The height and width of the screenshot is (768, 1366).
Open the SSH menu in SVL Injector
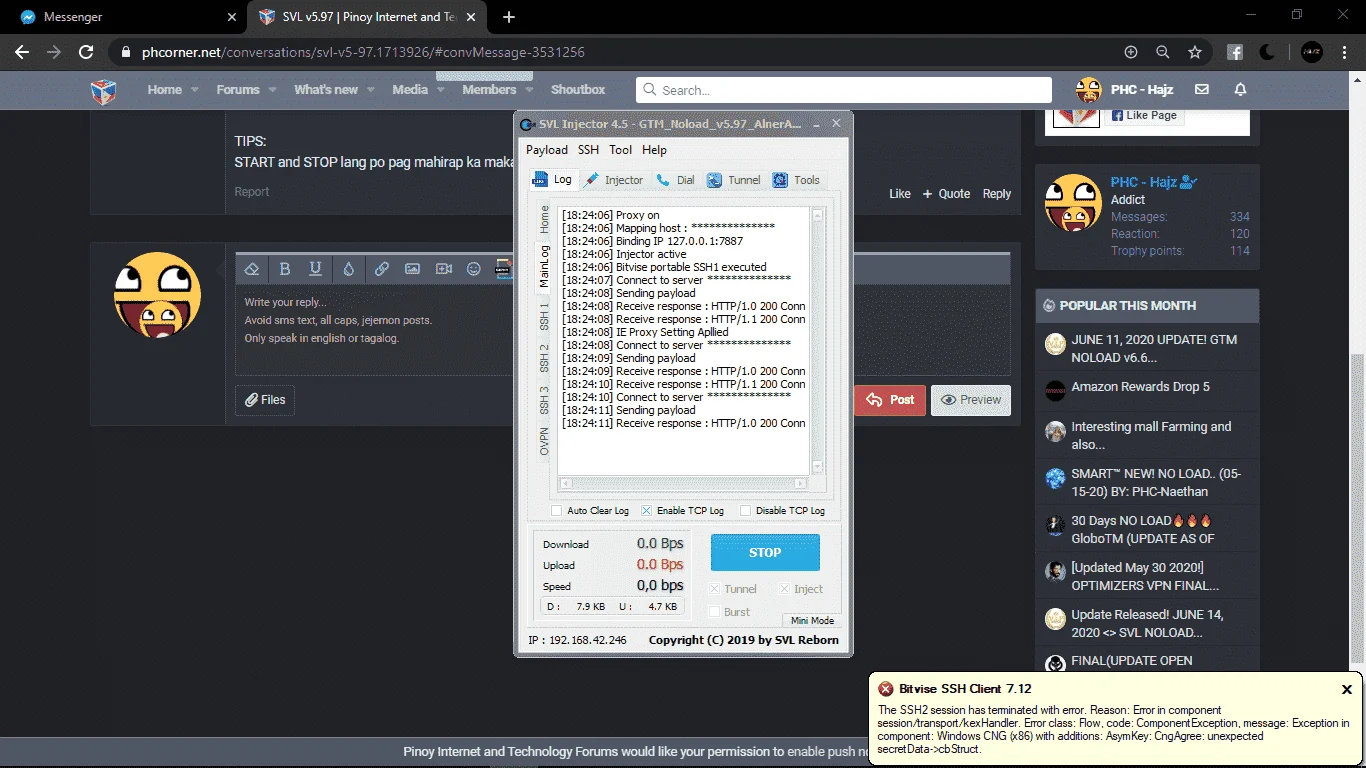(x=588, y=150)
